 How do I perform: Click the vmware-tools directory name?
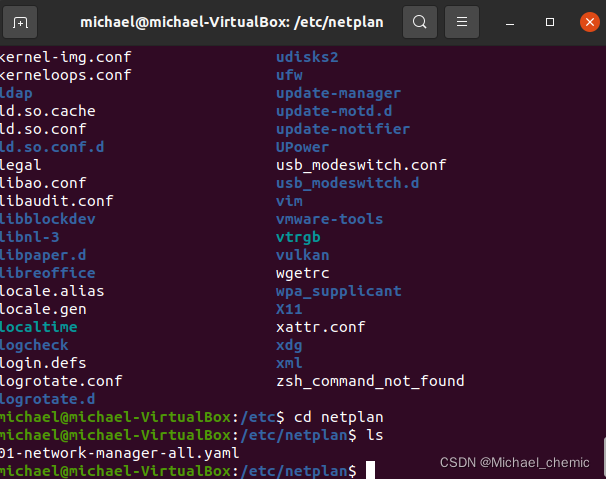point(330,219)
